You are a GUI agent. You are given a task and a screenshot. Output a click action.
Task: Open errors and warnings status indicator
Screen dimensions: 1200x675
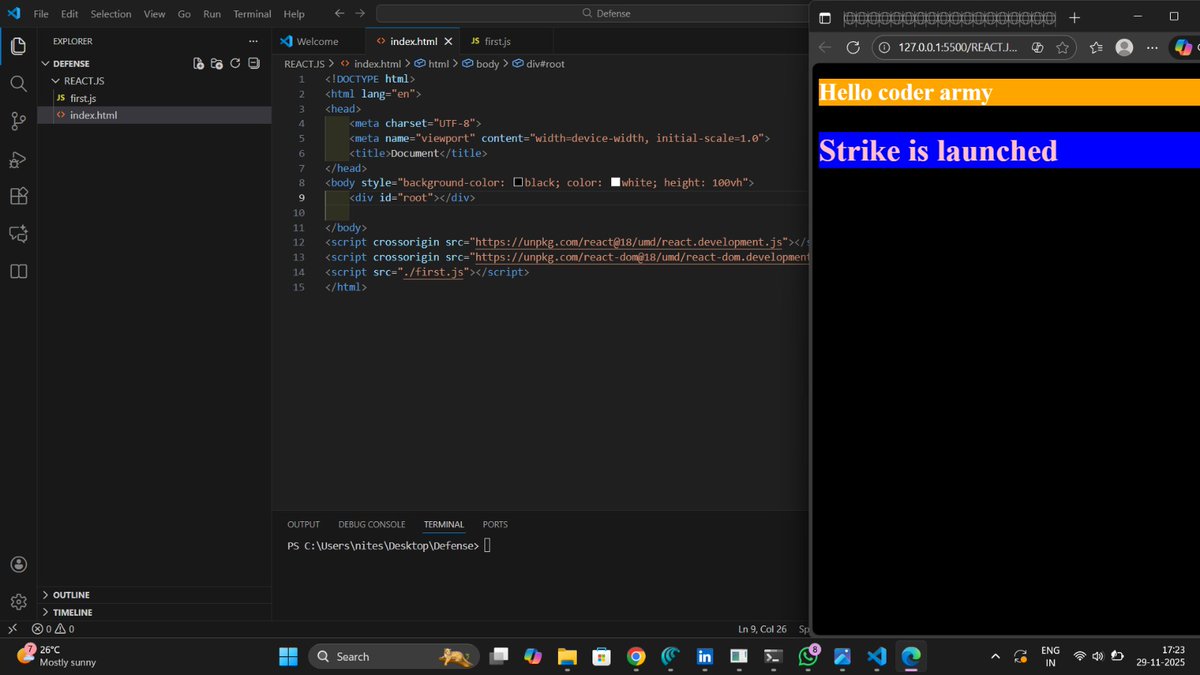tap(53, 629)
